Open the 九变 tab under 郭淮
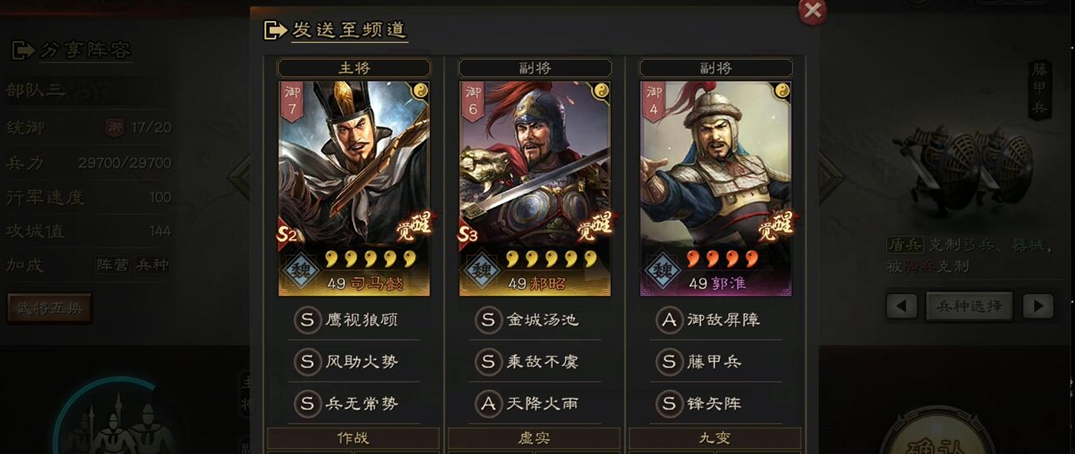1075x454 pixels. pyautogui.click(x=715, y=438)
